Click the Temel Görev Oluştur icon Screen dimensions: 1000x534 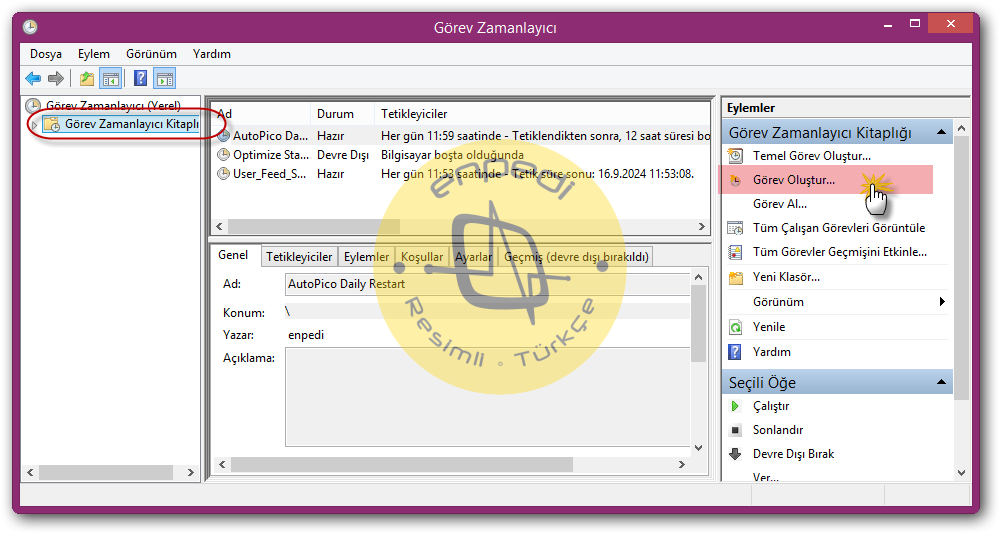[735, 156]
